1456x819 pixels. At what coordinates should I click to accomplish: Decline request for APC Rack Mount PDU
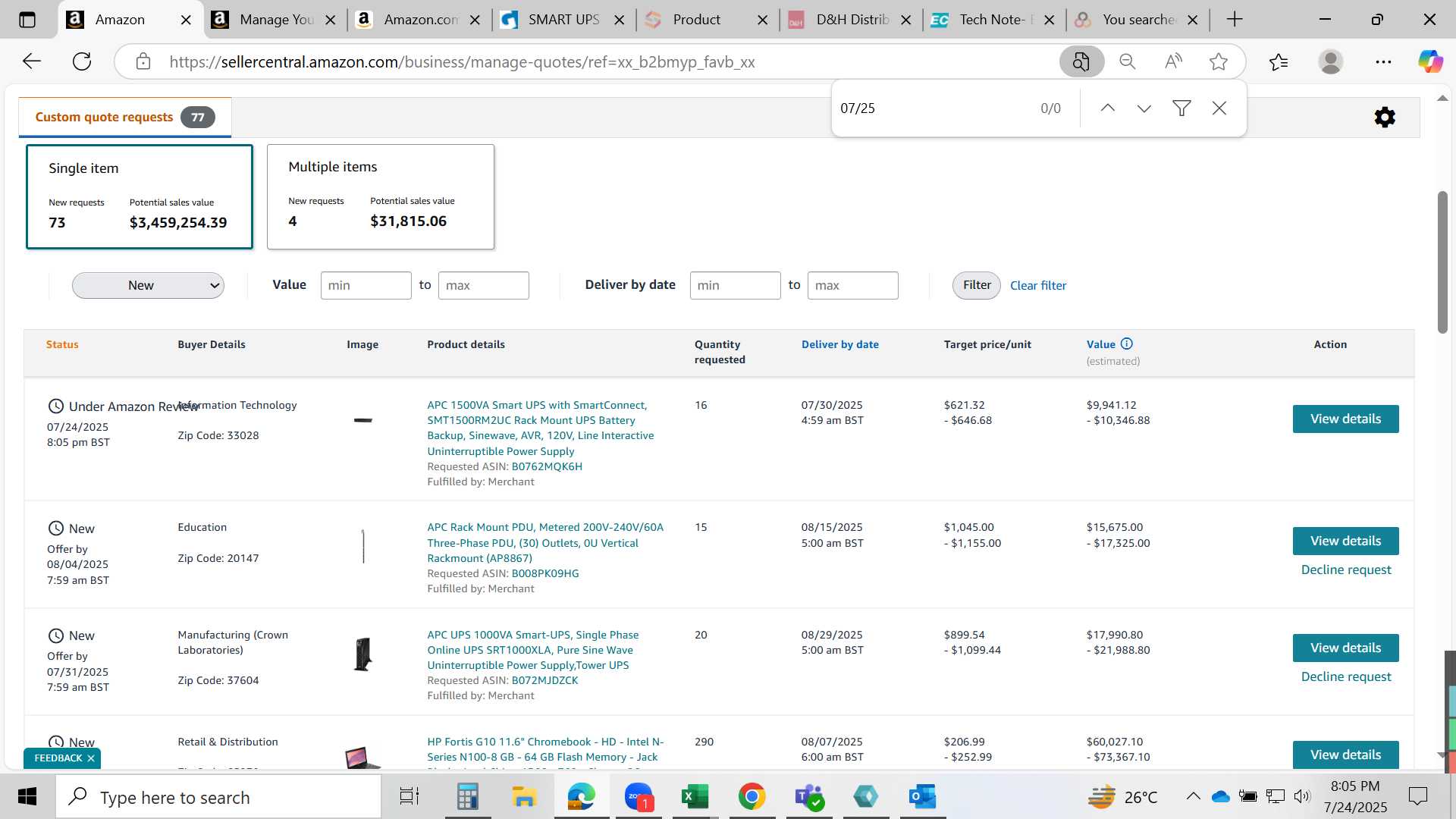point(1346,570)
